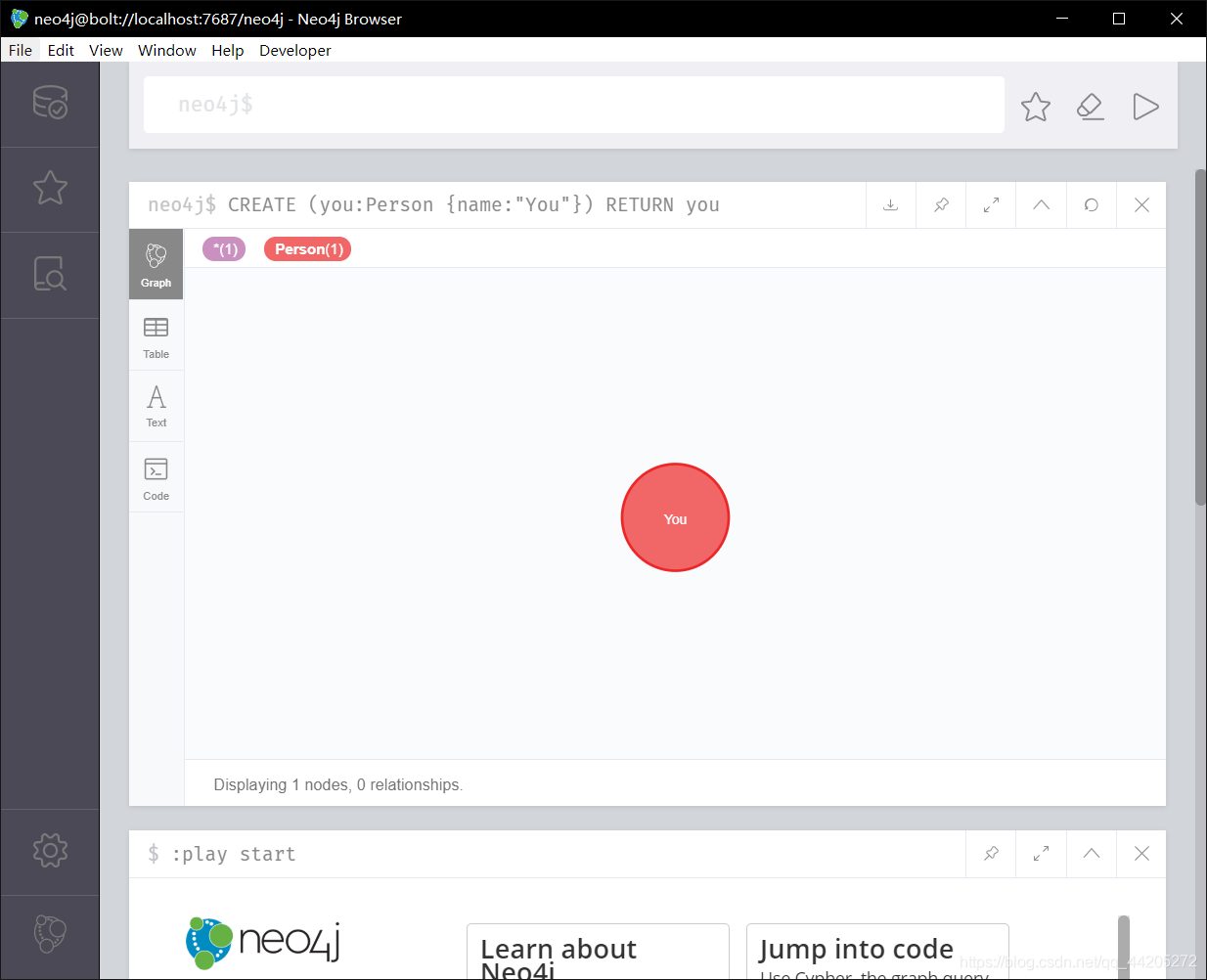This screenshot has height=980, width=1207.
Task: Focus the neo4j$ query editor input
Action: coord(574,105)
